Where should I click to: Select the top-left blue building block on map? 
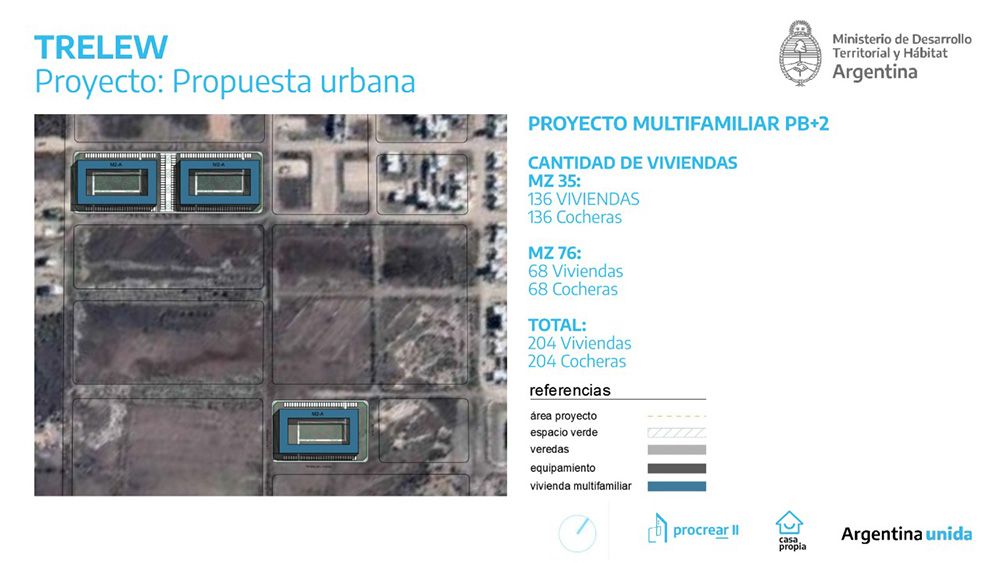pos(118,182)
